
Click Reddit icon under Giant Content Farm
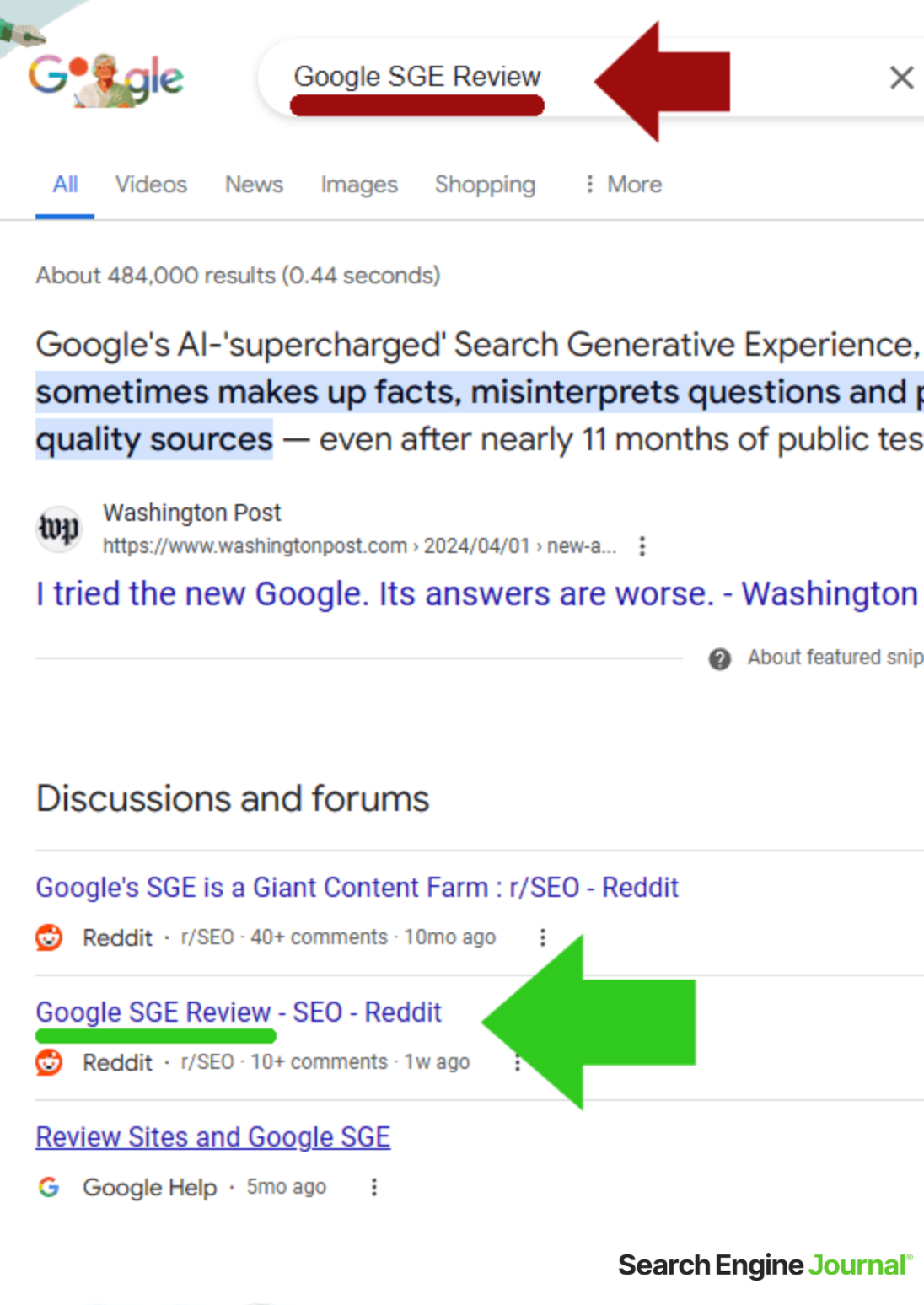click(x=49, y=937)
